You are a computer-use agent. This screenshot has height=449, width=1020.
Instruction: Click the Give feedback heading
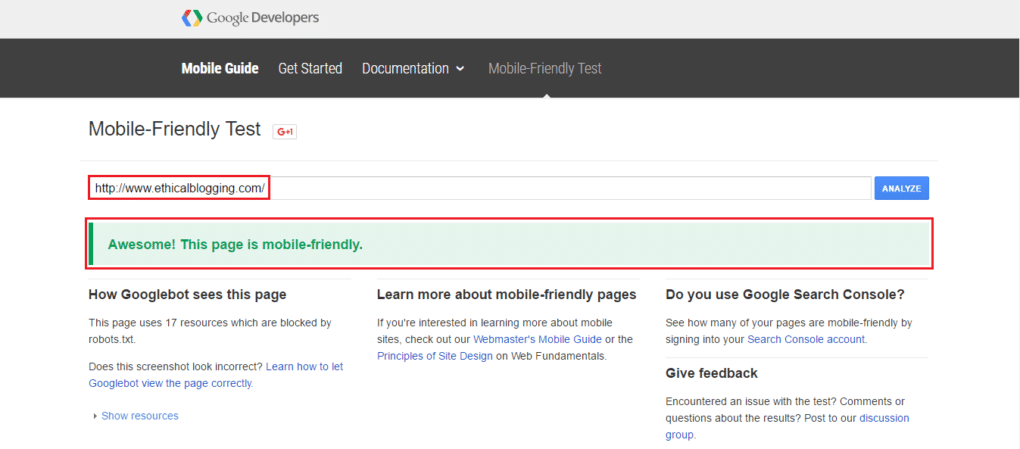(711, 373)
